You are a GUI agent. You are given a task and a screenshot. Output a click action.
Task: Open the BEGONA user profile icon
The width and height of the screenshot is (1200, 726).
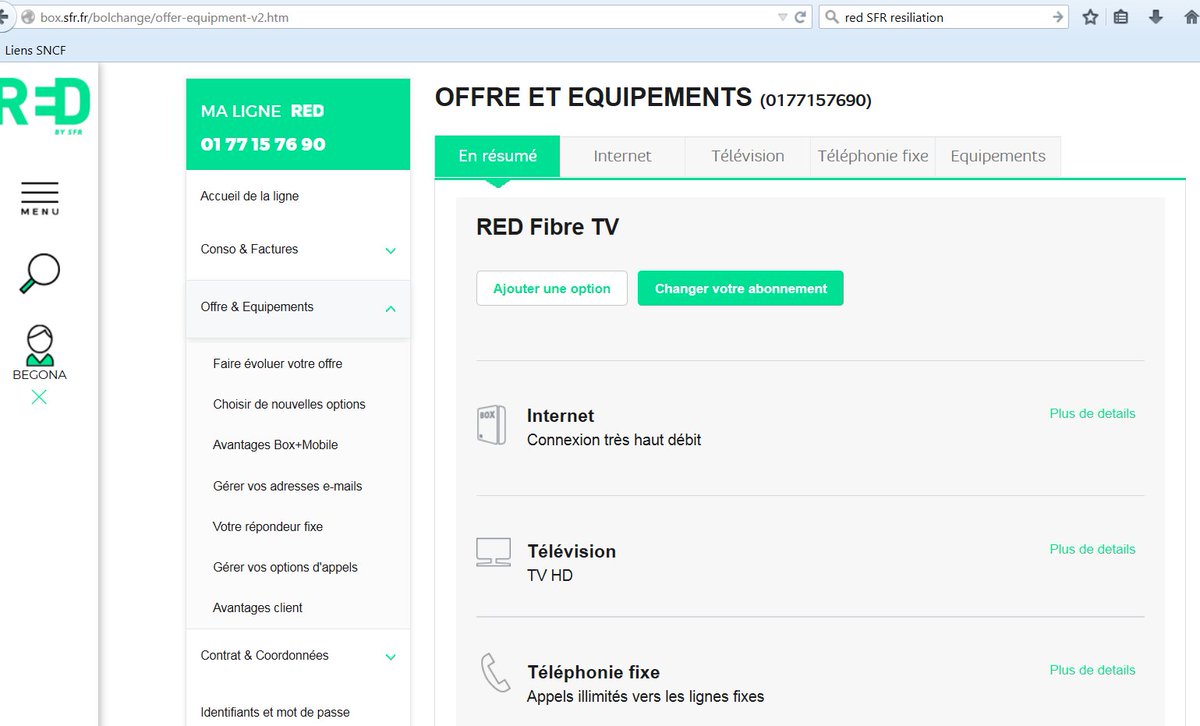(x=40, y=353)
